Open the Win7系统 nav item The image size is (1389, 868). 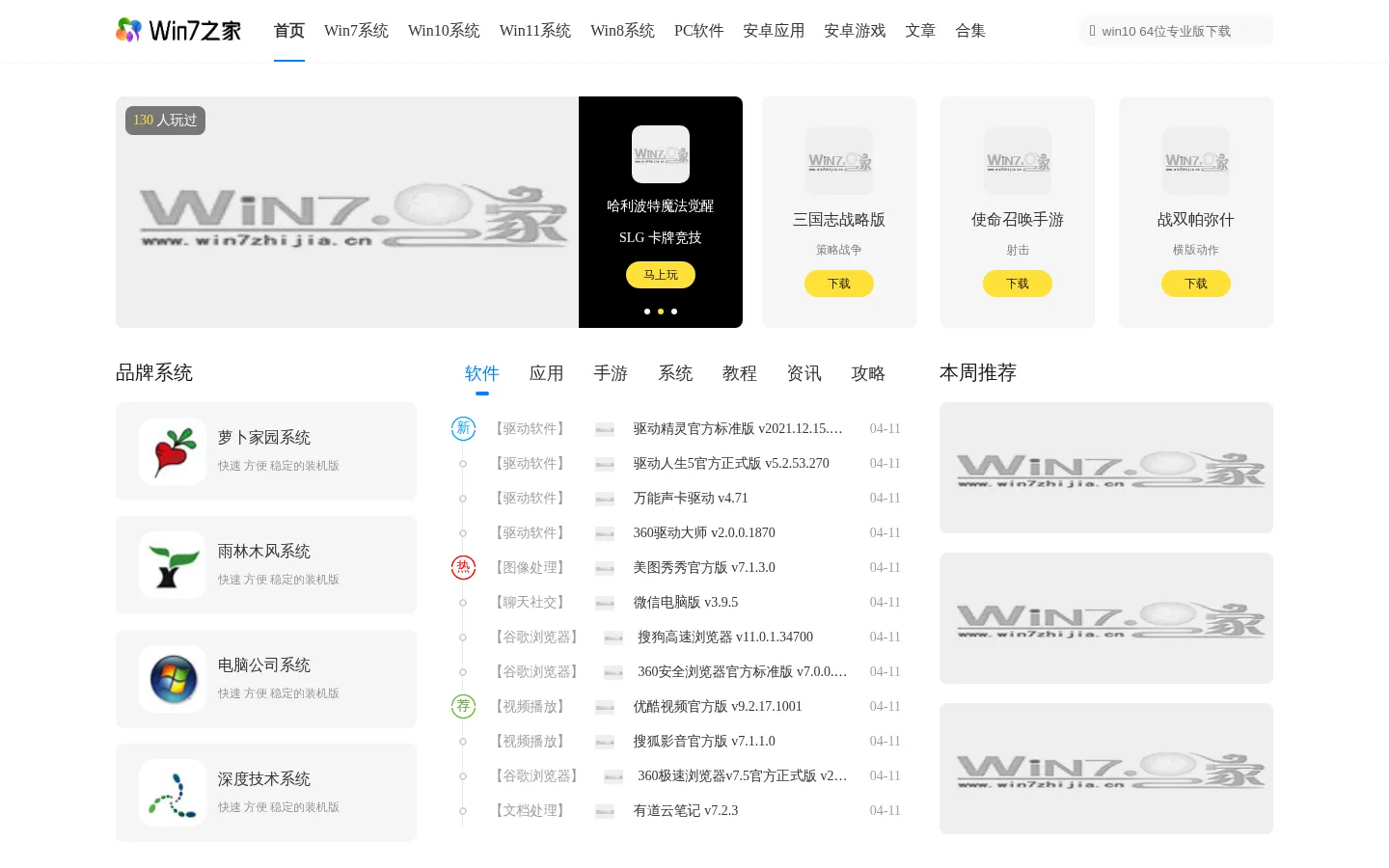click(x=356, y=31)
